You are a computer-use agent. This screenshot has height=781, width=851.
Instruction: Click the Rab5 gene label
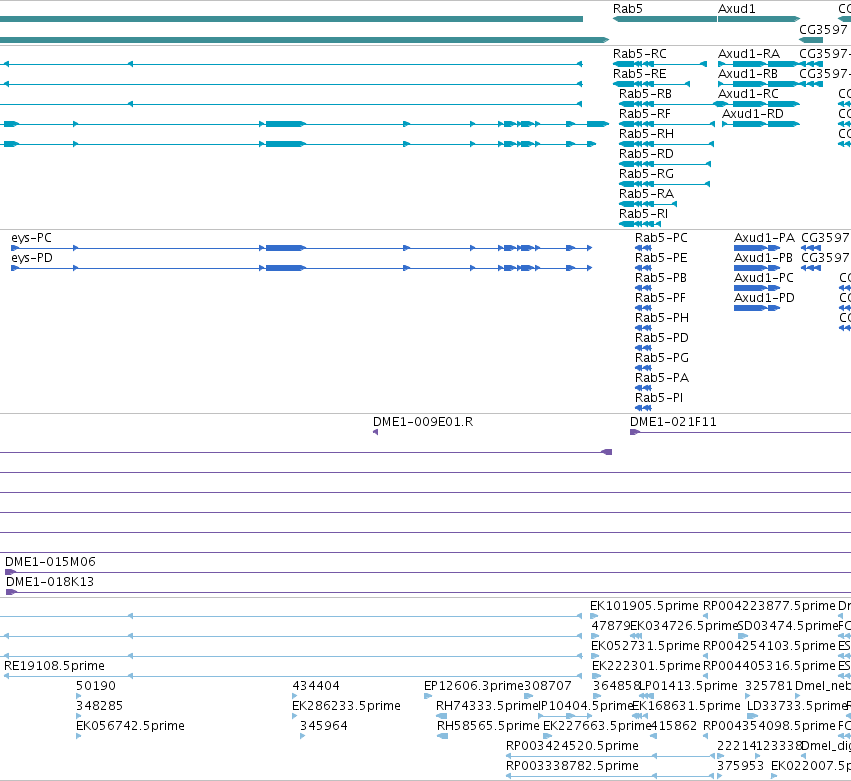[x=627, y=9]
